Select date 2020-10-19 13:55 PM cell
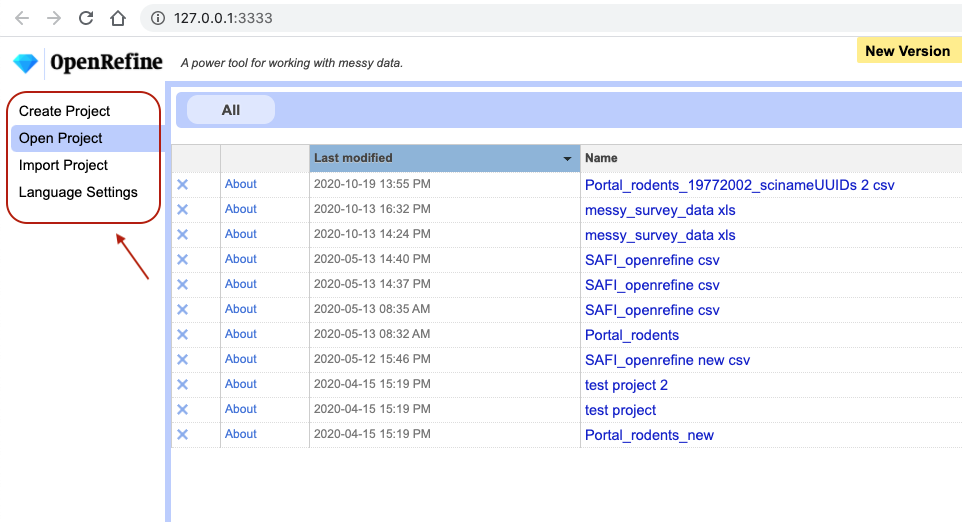This screenshot has width=962, height=522. [x=372, y=184]
